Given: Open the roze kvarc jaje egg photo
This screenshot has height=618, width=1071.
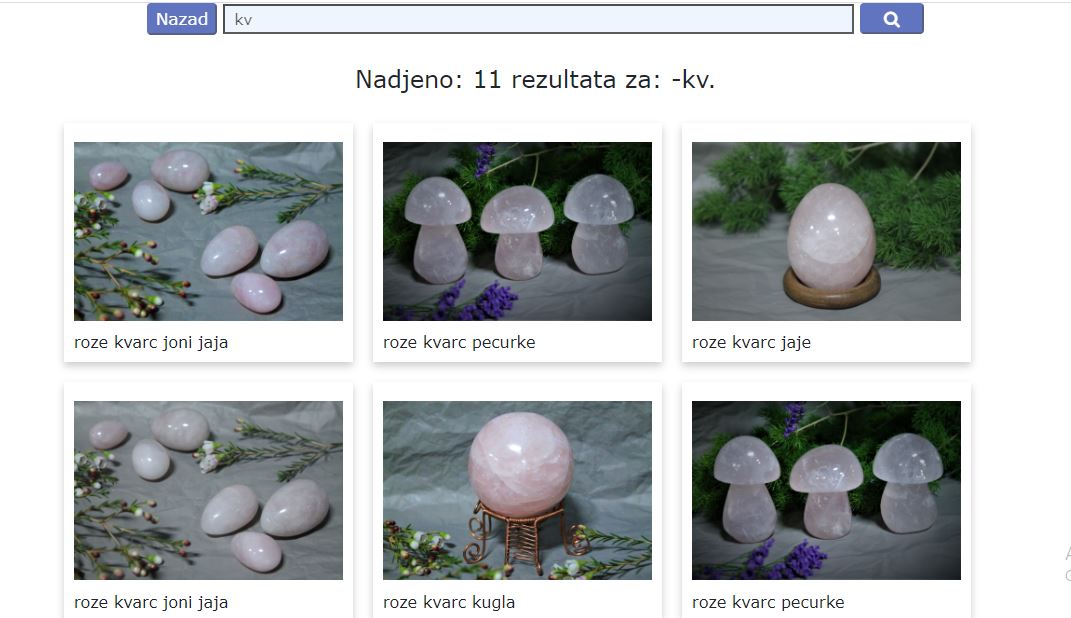Looking at the screenshot, I should pyautogui.click(x=826, y=231).
